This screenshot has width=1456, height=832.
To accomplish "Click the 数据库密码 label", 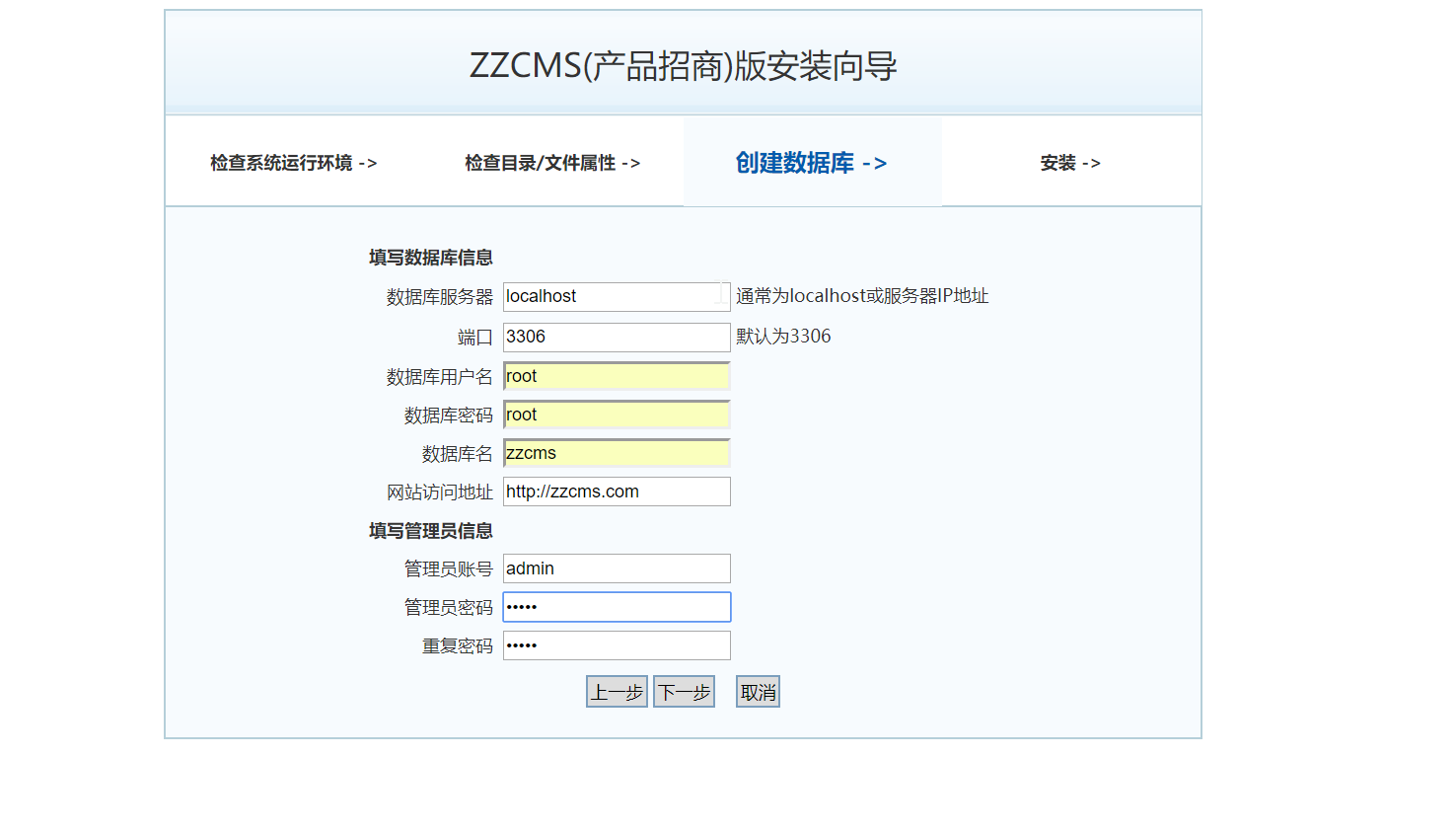I will [449, 416].
